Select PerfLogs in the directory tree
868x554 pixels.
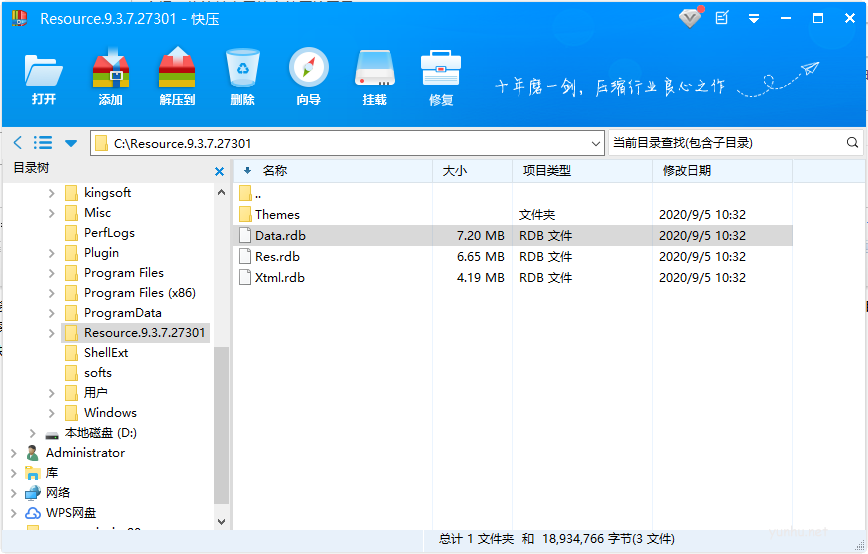pos(109,233)
